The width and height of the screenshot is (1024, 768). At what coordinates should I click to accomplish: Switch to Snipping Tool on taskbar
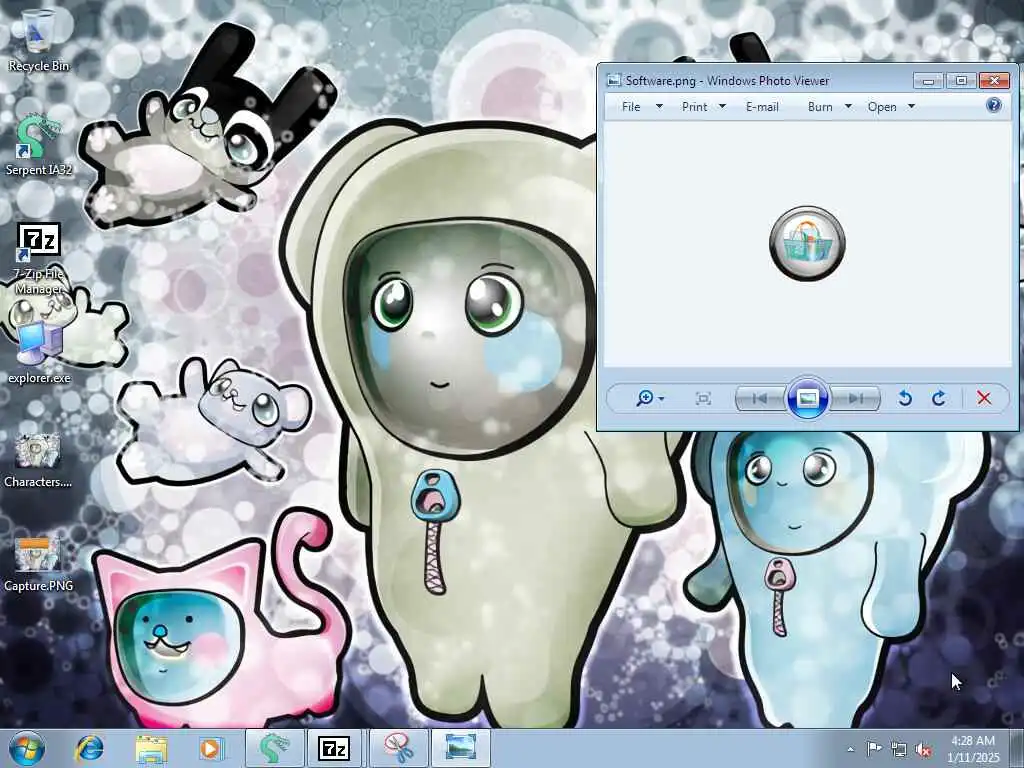pos(399,748)
